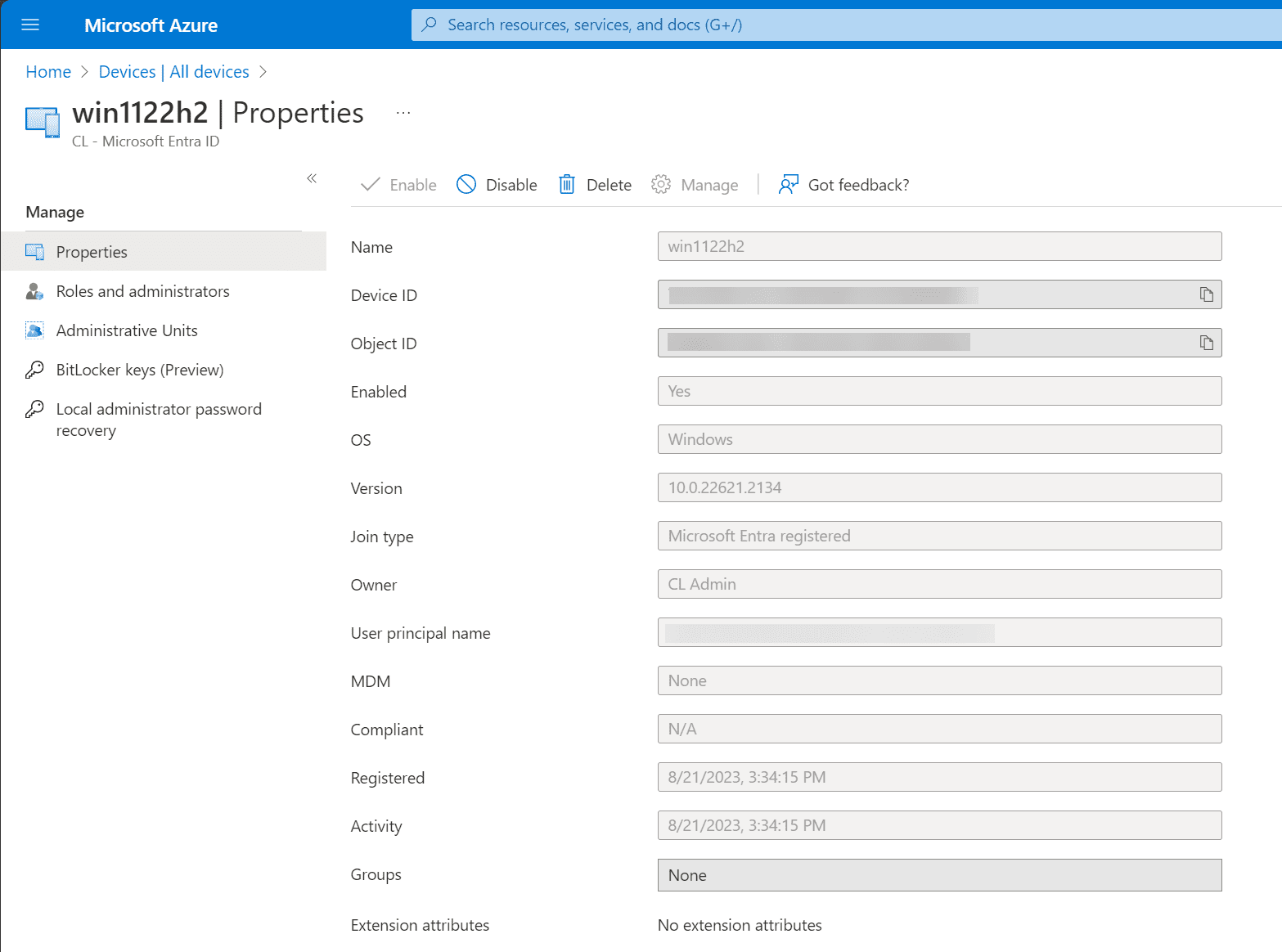Click the Join type field
Image resolution: width=1282 pixels, height=952 pixels.
[x=939, y=536]
